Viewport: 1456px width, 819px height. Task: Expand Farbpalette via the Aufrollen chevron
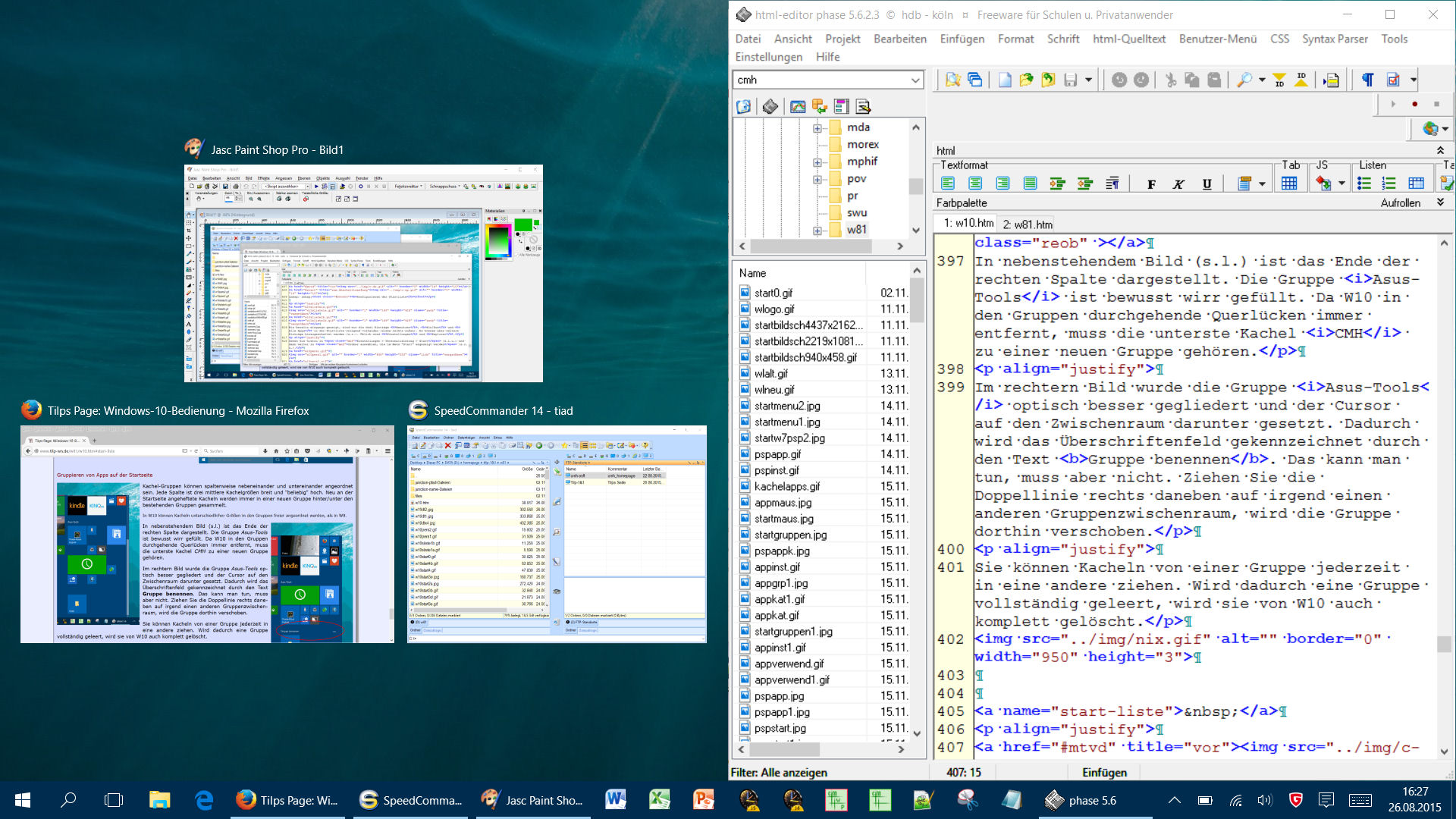coord(1440,202)
